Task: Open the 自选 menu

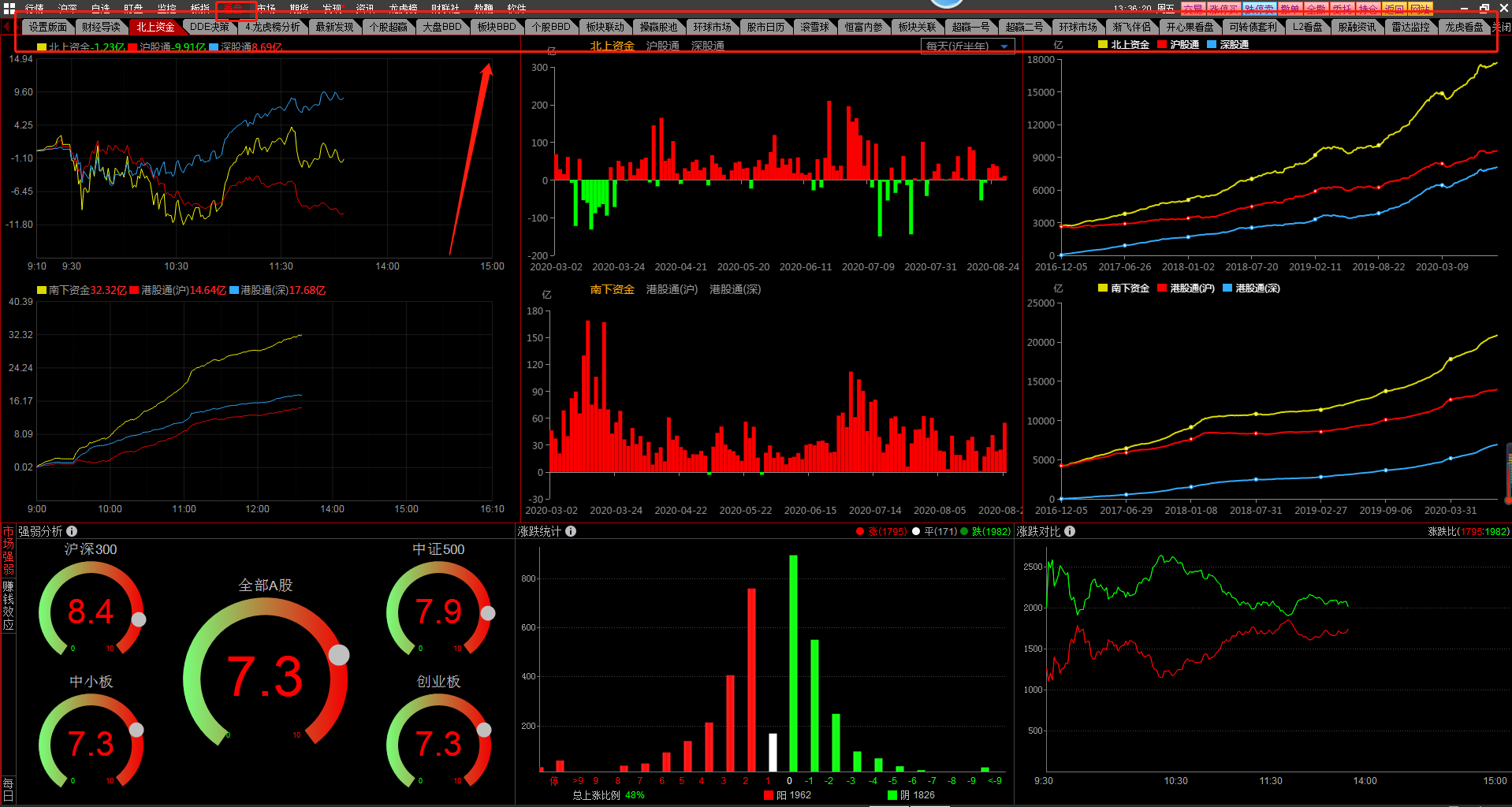Action: point(100,8)
